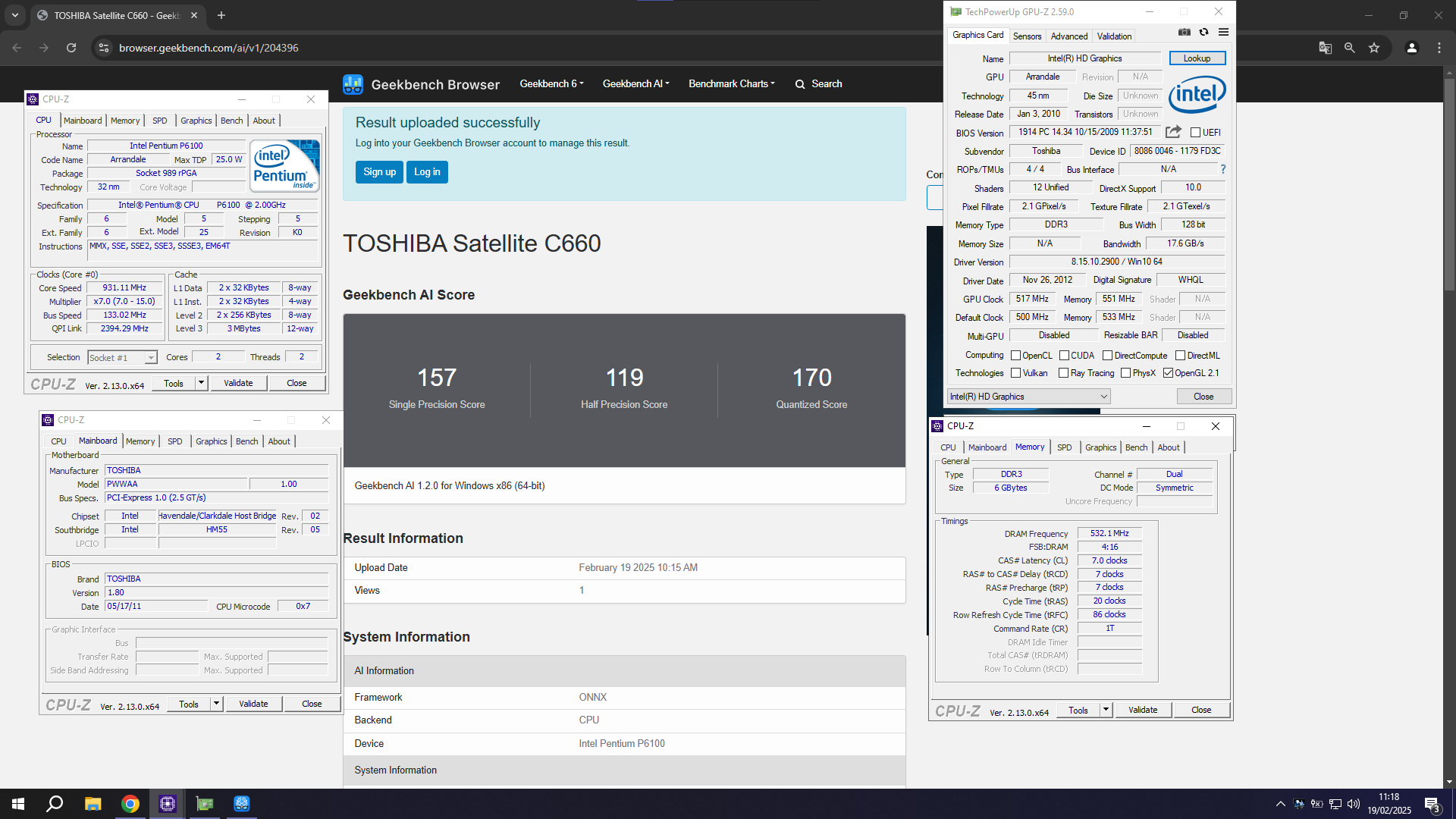Click BIOS version share/export icon in GPU-Z
Screen dimensions: 1456x819
(x=1173, y=132)
